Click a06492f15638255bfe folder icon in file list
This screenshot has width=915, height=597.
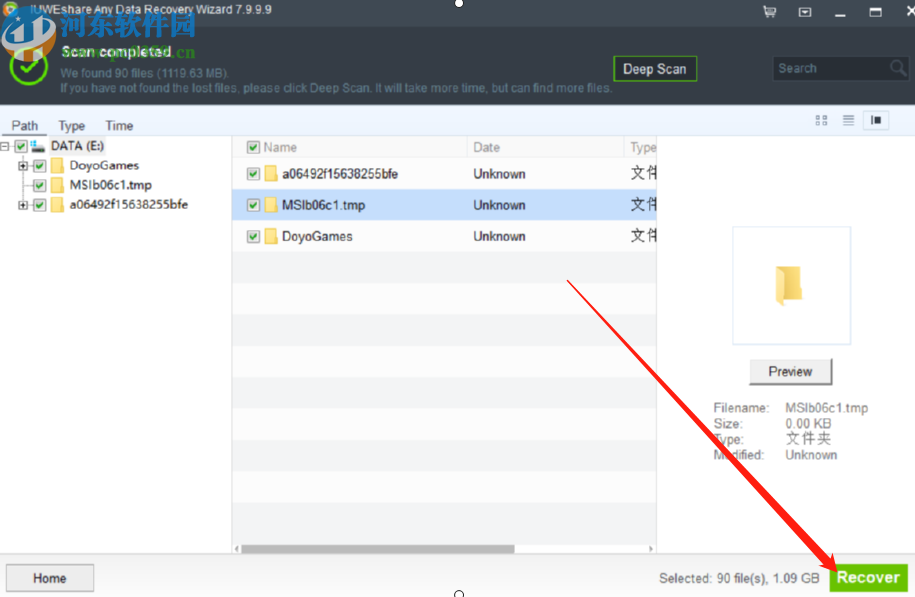pyautogui.click(x=271, y=174)
